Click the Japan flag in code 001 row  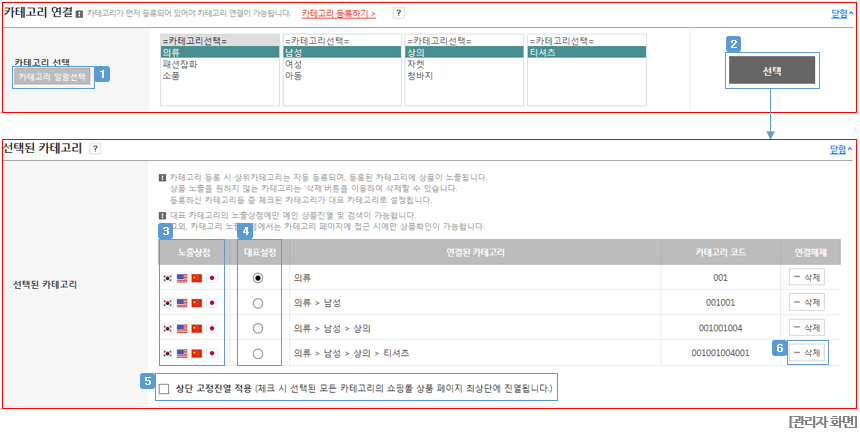point(212,278)
